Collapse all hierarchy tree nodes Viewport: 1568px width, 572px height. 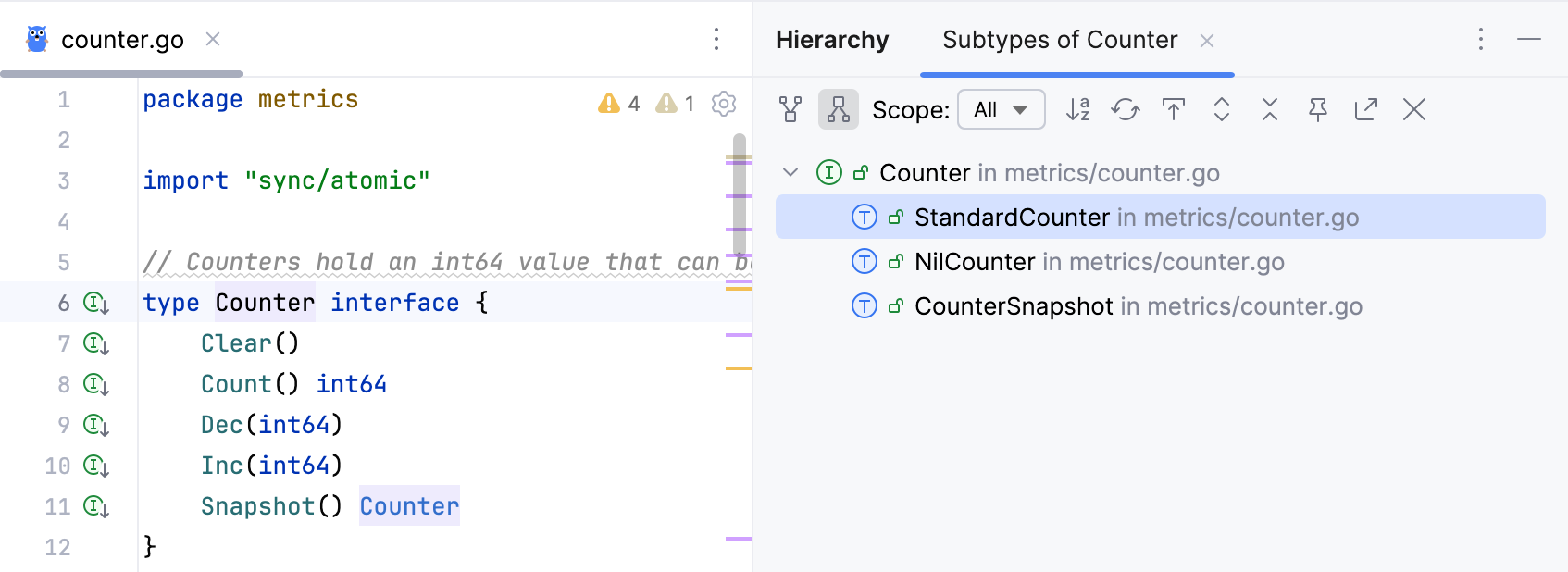pyautogui.click(x=1270, y=110)
